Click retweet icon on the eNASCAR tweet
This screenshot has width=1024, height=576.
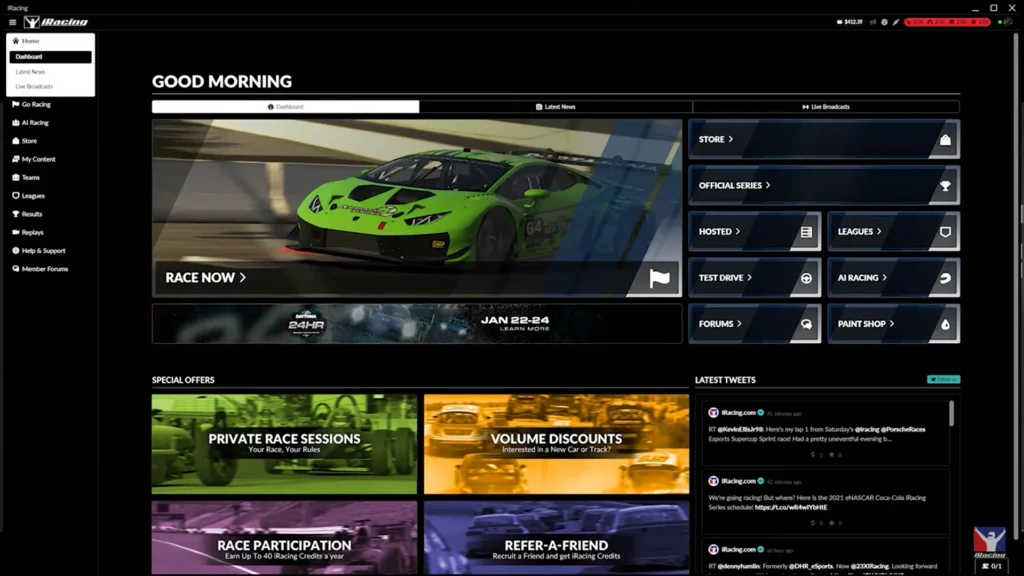(813, 523)
